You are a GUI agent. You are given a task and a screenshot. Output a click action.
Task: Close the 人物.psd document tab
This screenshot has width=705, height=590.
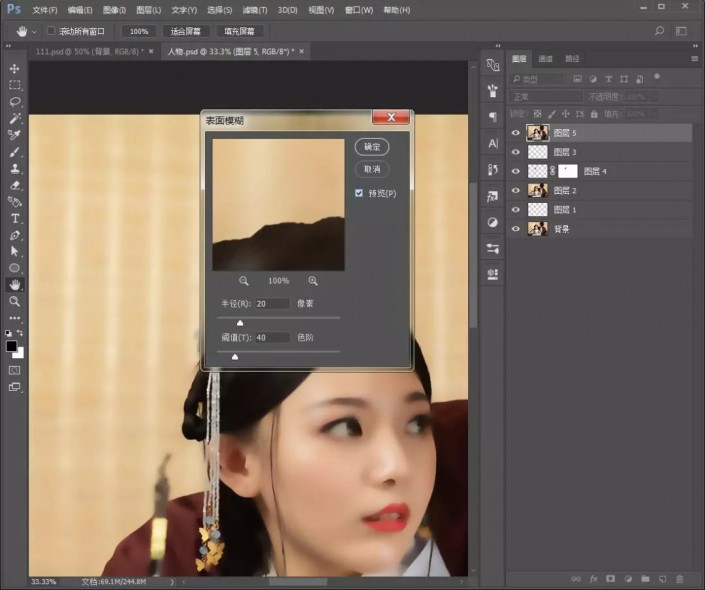pos(301,51)
